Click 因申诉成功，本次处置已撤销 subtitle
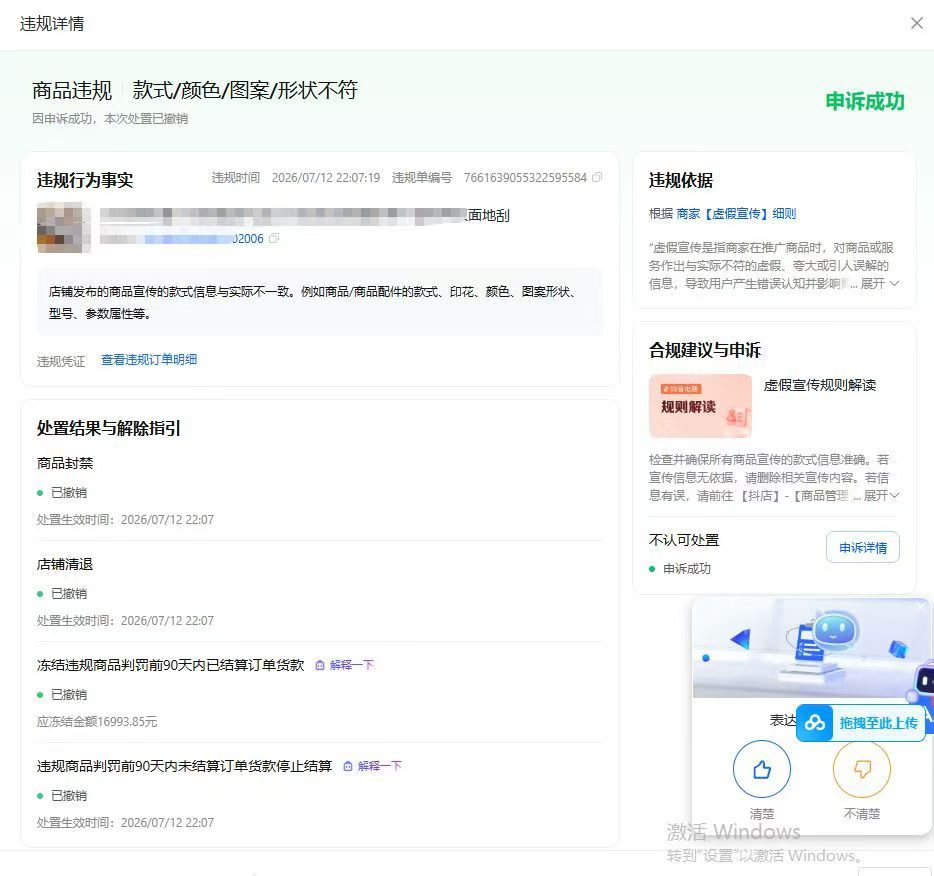 (110, 119)
